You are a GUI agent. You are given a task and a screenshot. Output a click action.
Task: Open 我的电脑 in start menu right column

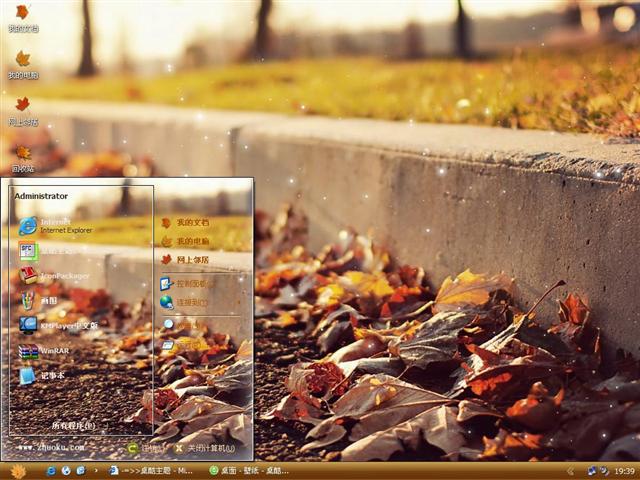click(x=185, y=241)
